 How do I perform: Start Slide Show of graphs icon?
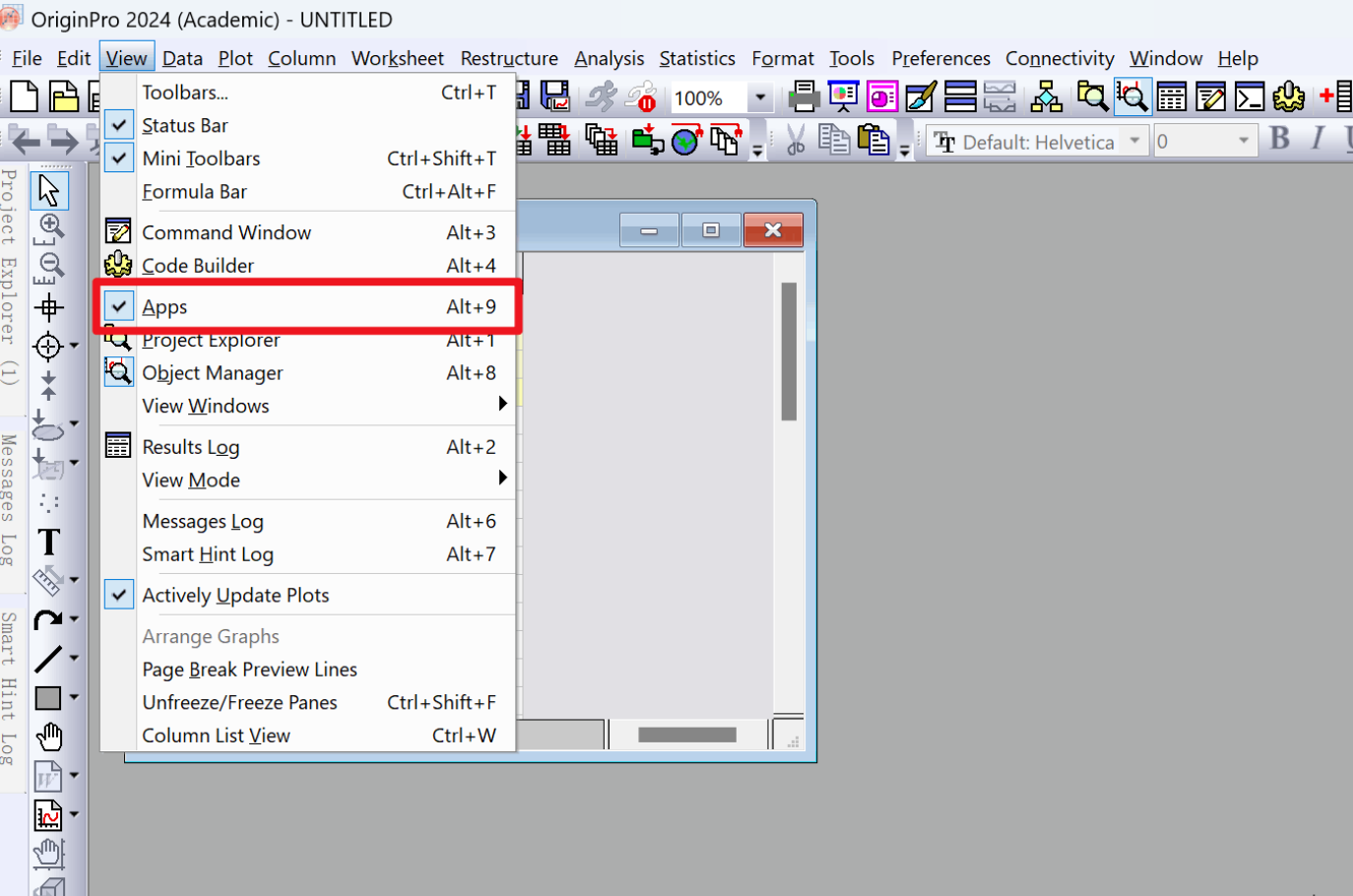click(x=843, y=96)
